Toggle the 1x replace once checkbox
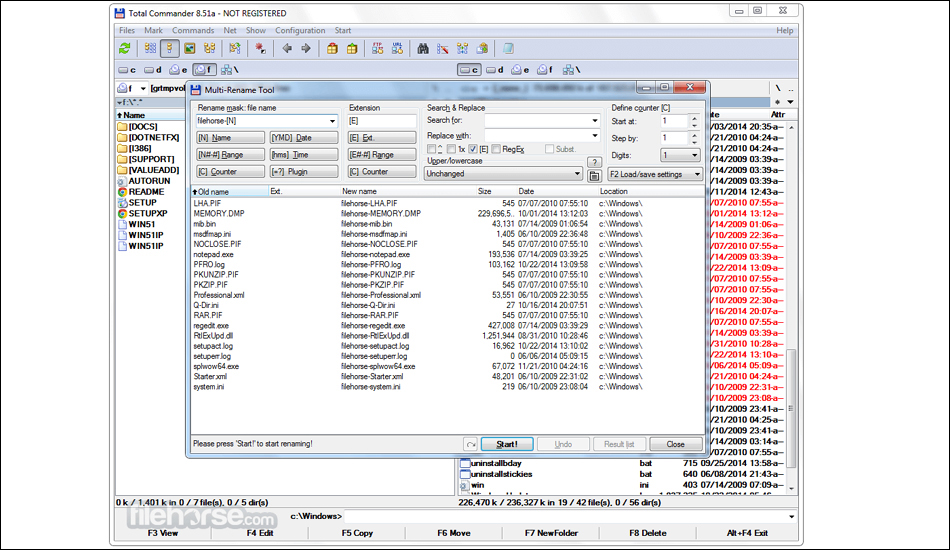 (451, 149)
